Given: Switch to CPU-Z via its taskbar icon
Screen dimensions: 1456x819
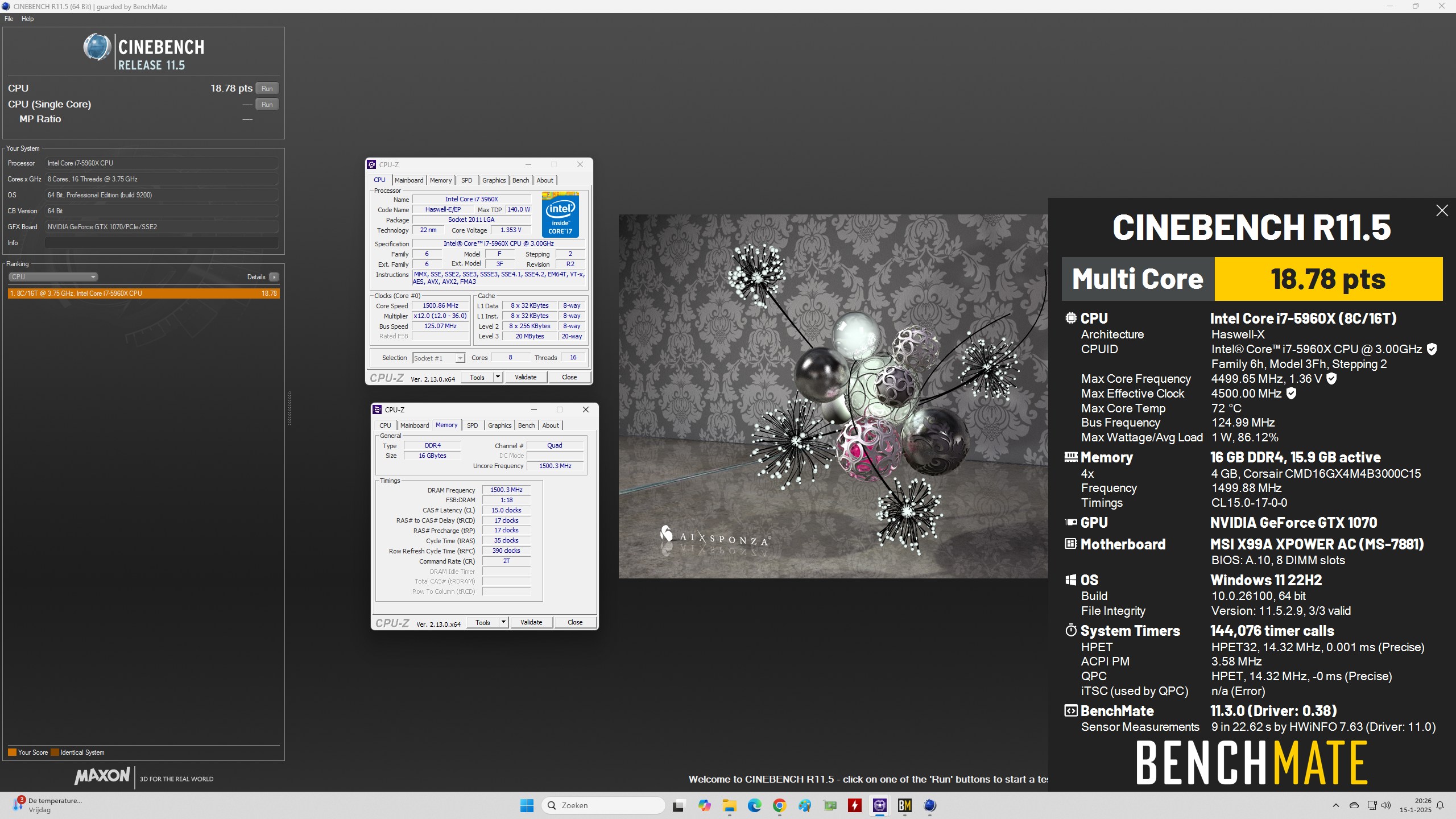Looking at the screenshot, I should point(880,805).
